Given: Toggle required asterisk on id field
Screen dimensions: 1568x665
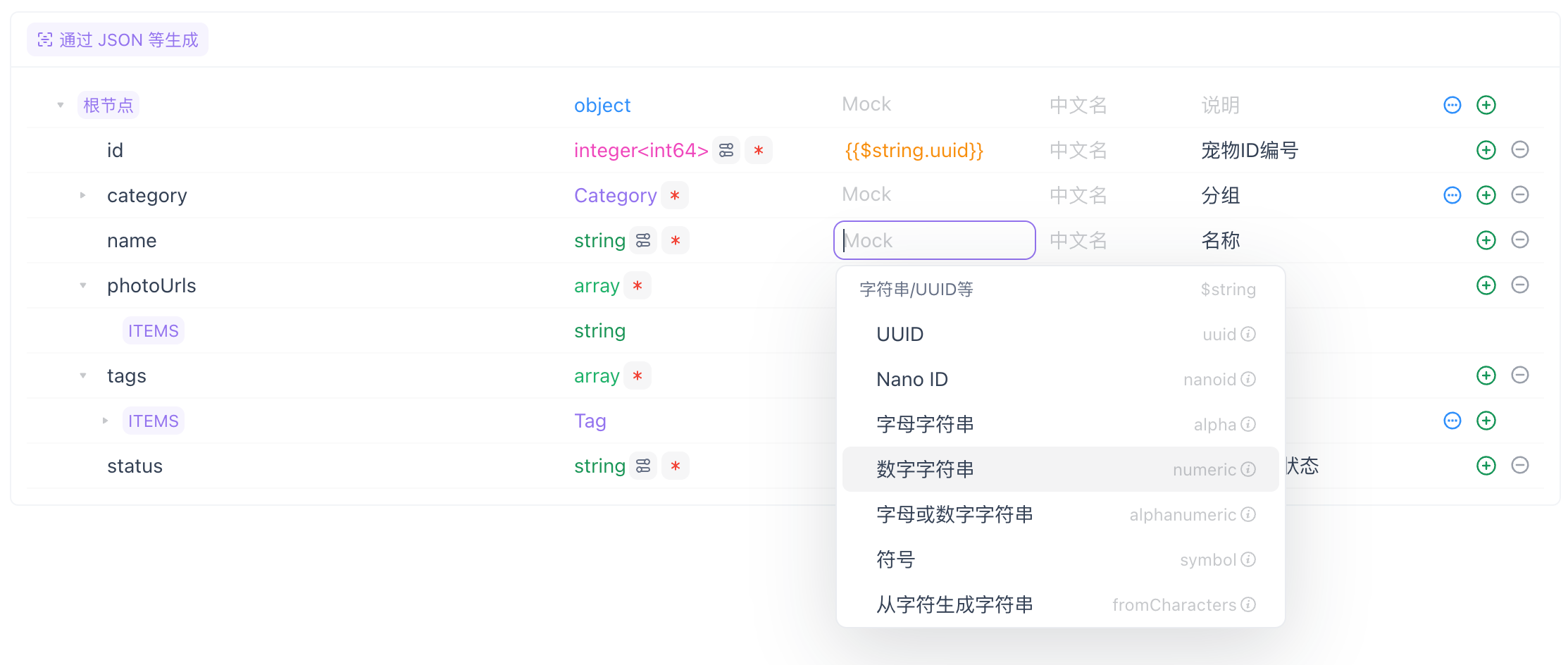Looking at the screenshot, I should pos(759,150).
